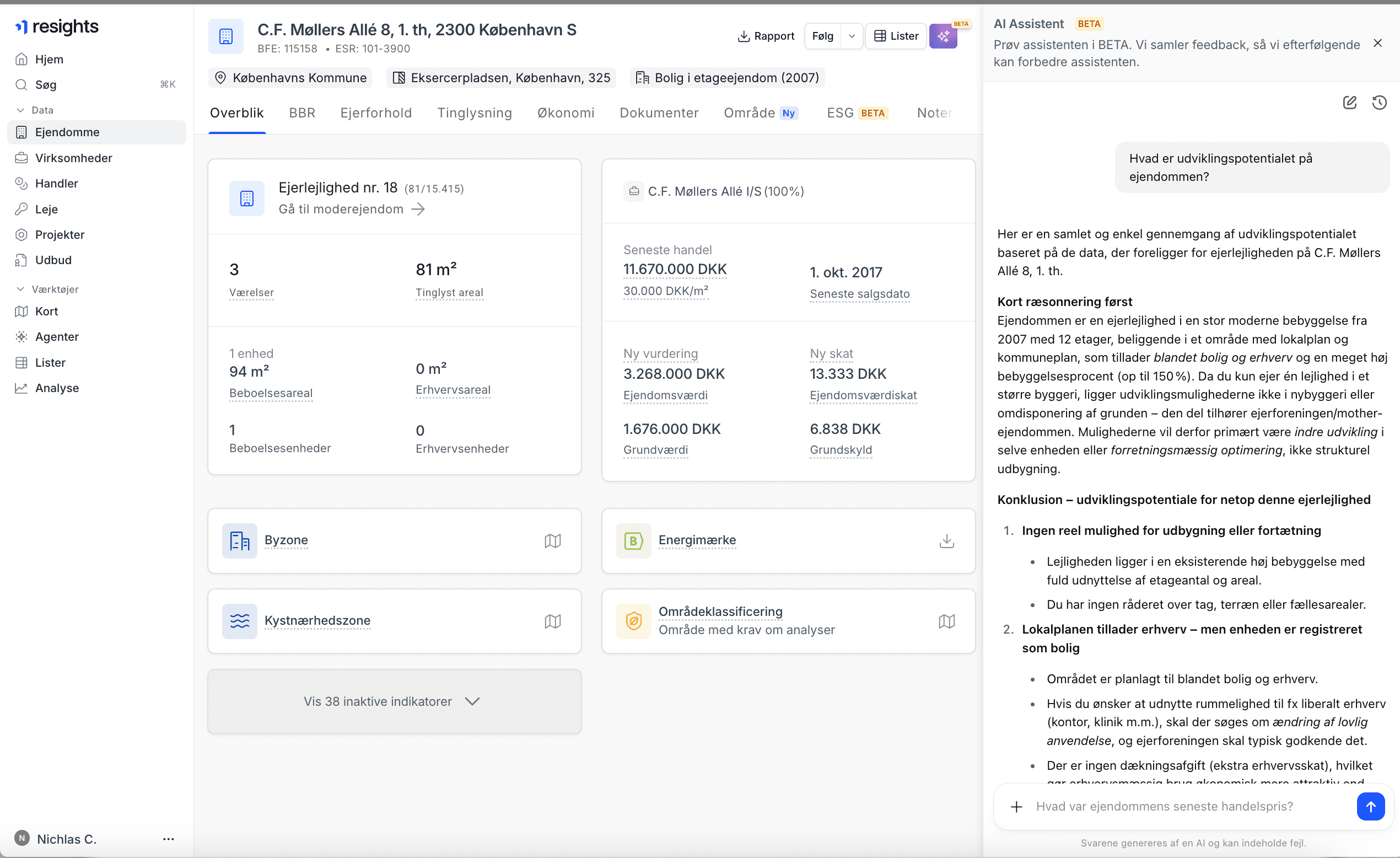Viewport: 1400px width, 858px height.
Task: Open the Leje section
Action: click(96, 209)
